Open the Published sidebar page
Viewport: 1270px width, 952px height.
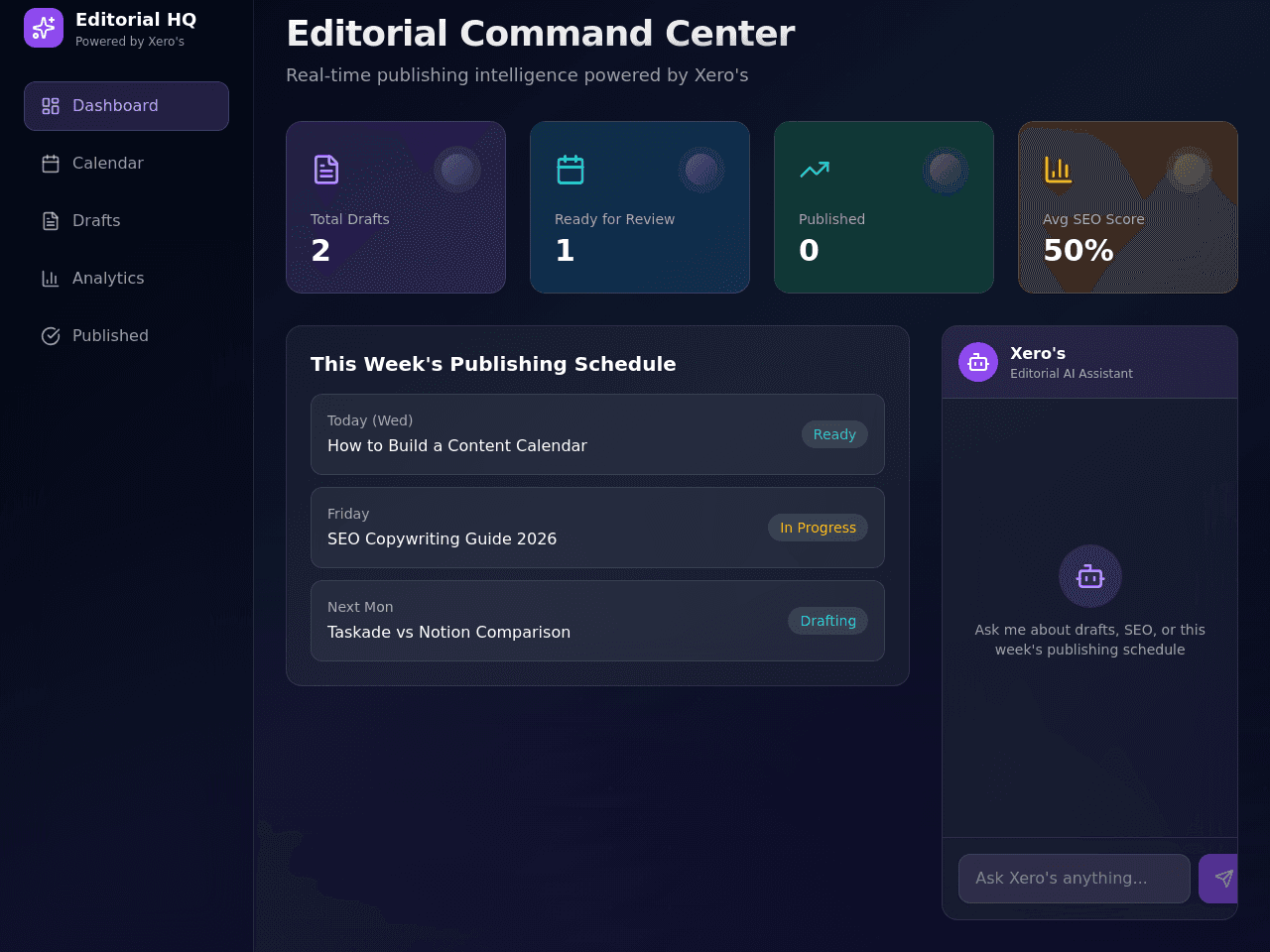(126, 336)
